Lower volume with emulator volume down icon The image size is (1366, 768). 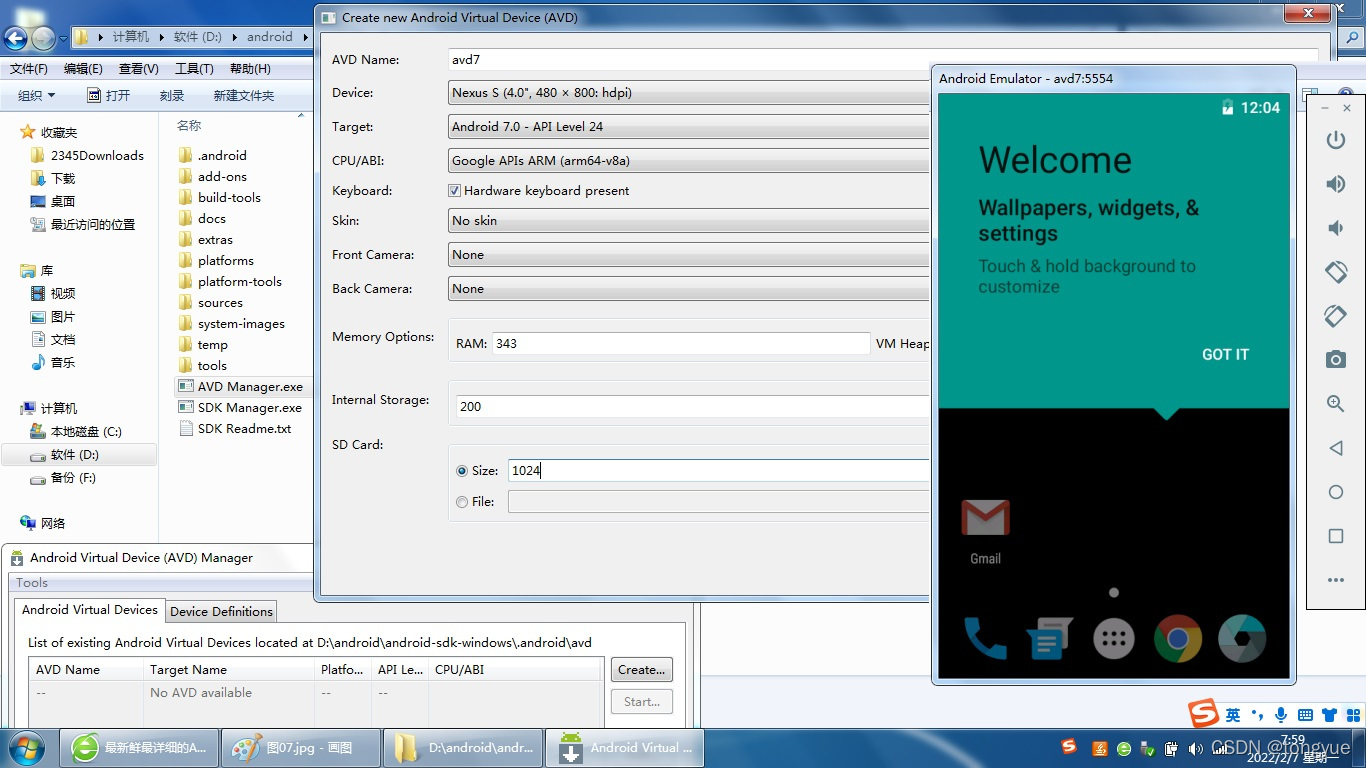(1335, 228)
